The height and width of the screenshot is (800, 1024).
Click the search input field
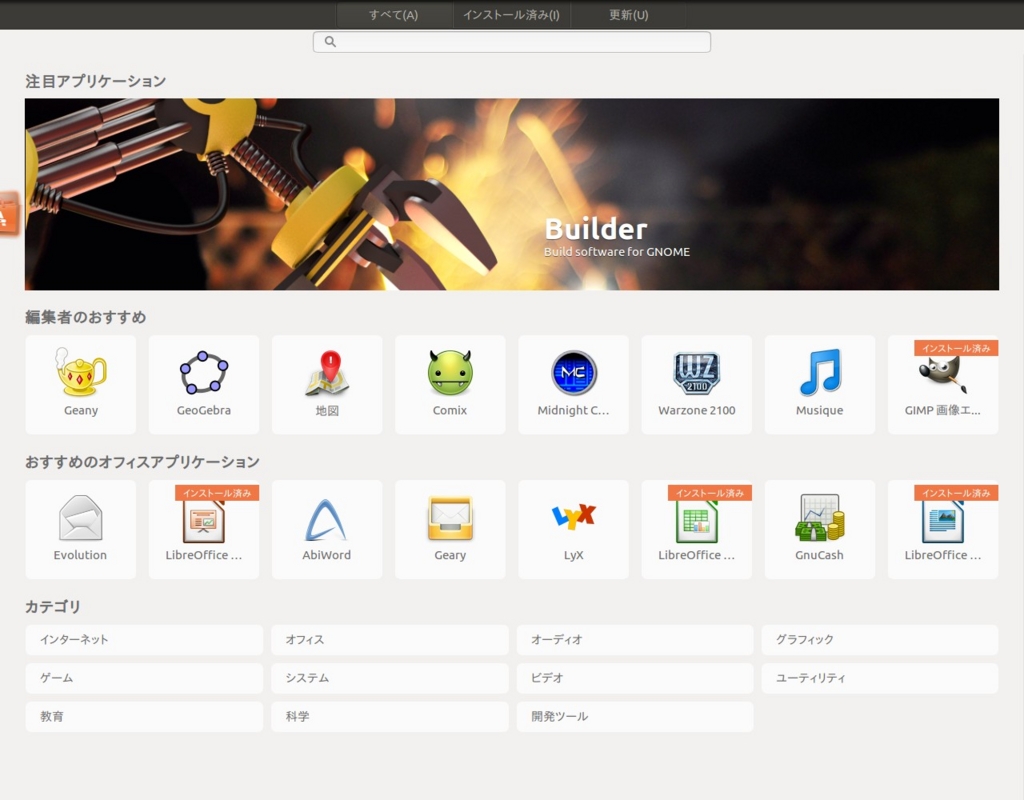[512, 42]
